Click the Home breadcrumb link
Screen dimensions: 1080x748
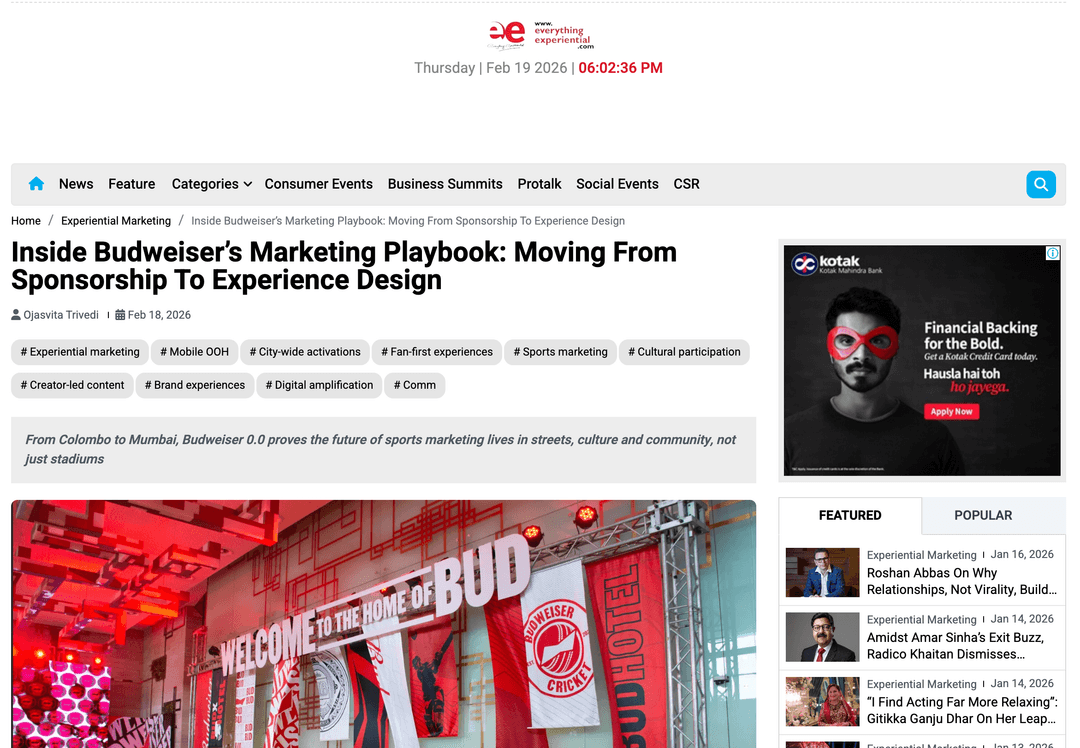[26, 220]
